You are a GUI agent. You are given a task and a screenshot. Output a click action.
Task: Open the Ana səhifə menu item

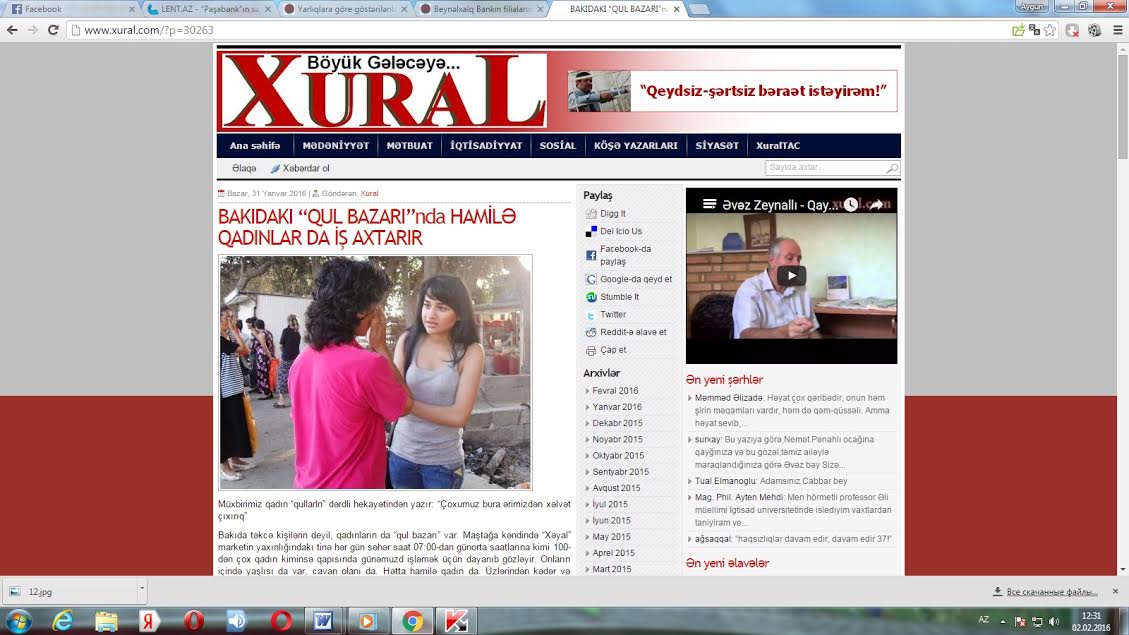pyautogui.click(x=255, y=145)
